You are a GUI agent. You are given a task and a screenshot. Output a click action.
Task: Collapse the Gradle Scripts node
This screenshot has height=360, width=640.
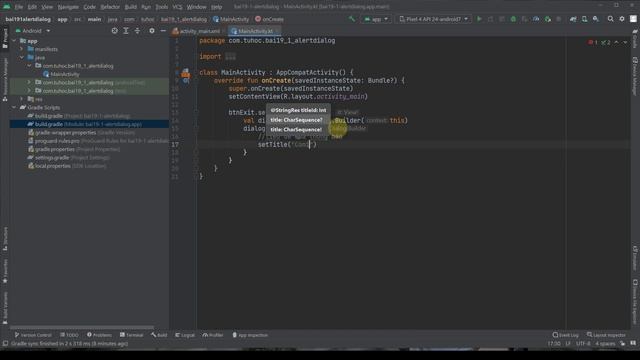point(14,107)
